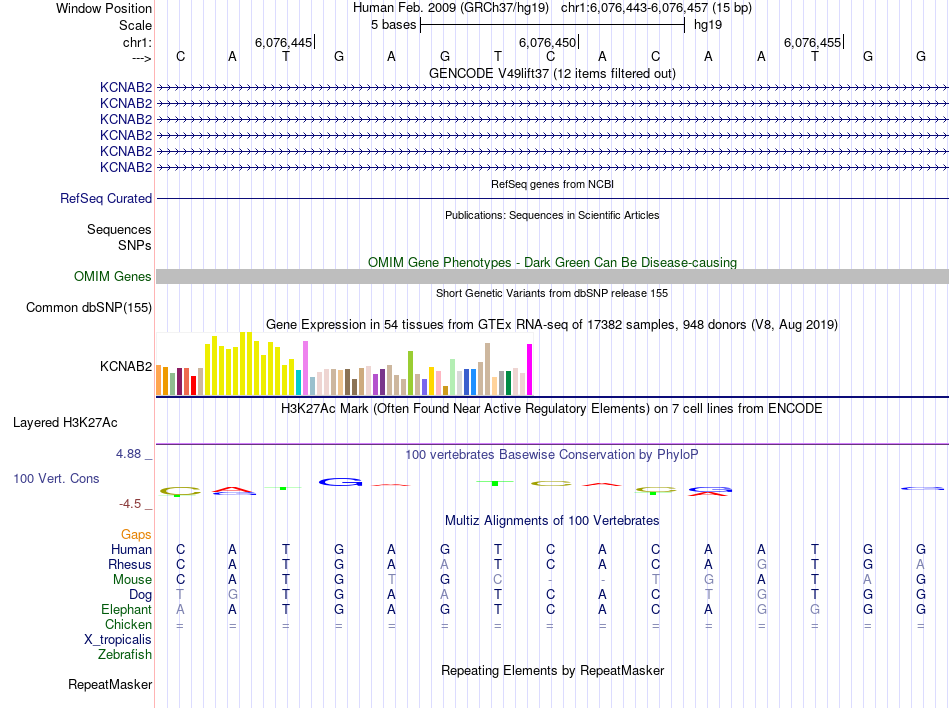Click the violet bar in GTEx expression chart

pos(305,368)
